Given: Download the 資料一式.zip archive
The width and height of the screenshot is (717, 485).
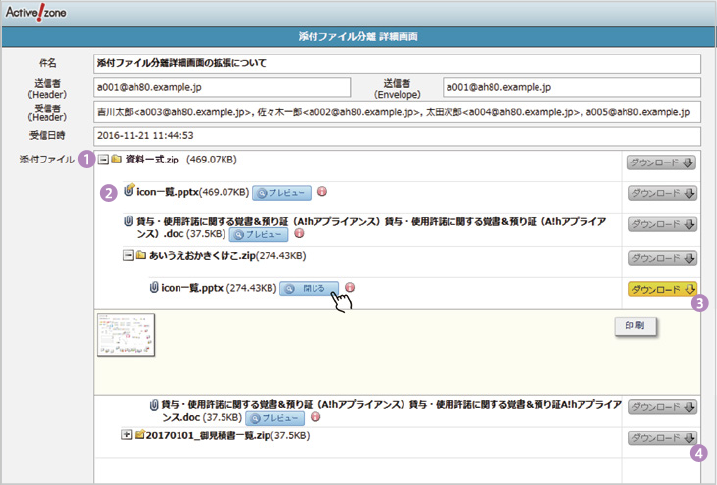Looking at the screenshot, I should (660, 162).
